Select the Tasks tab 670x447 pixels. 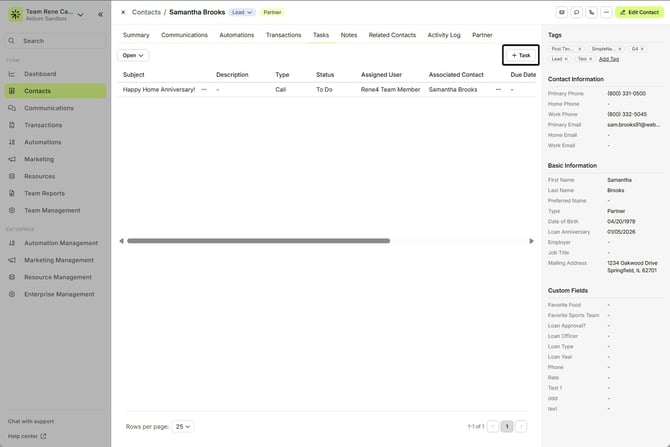(321, 35)
